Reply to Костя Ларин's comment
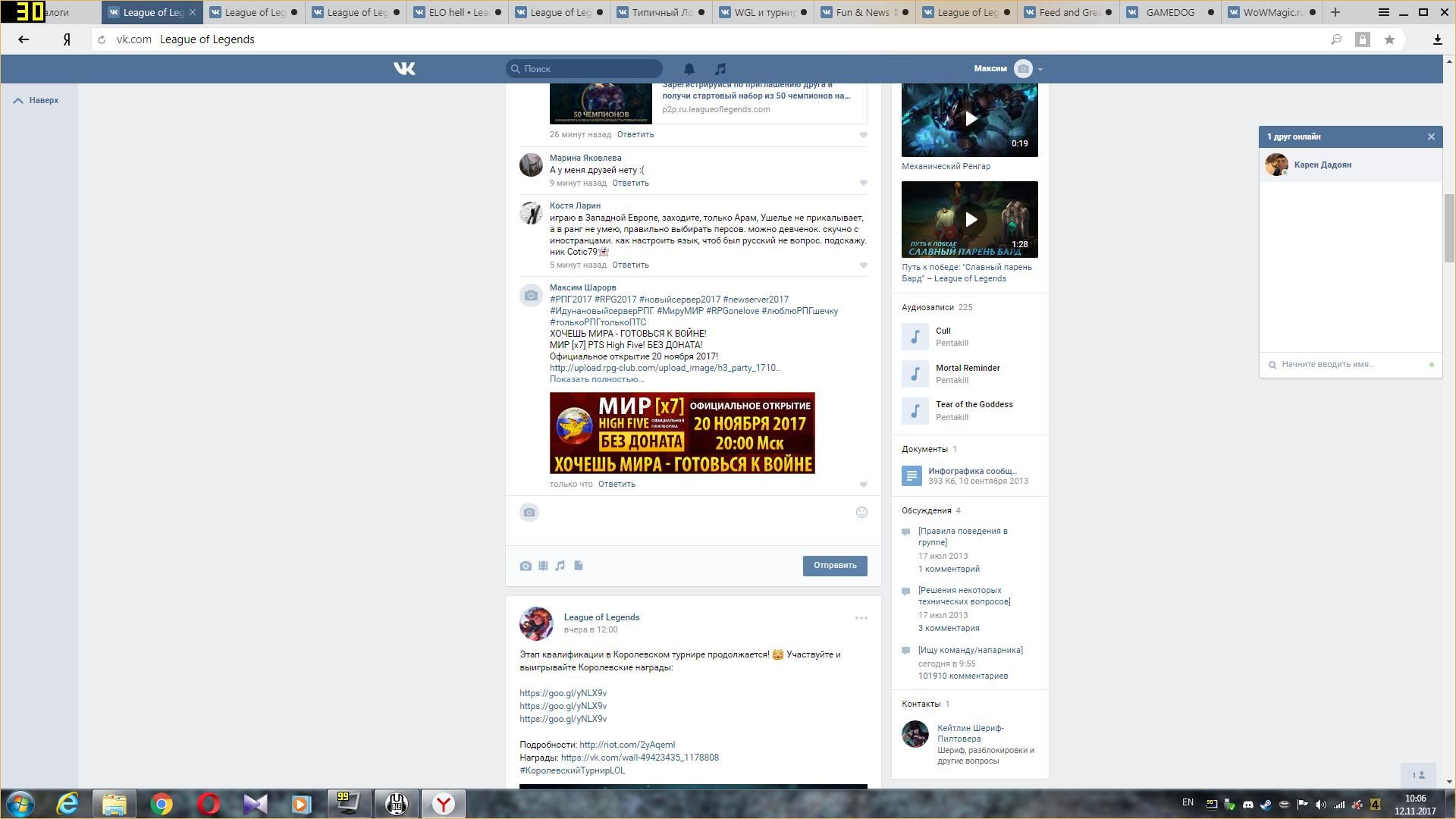The width and height of the screenshot is (1456, 819). pyautogui.click(x=630, y=265)
